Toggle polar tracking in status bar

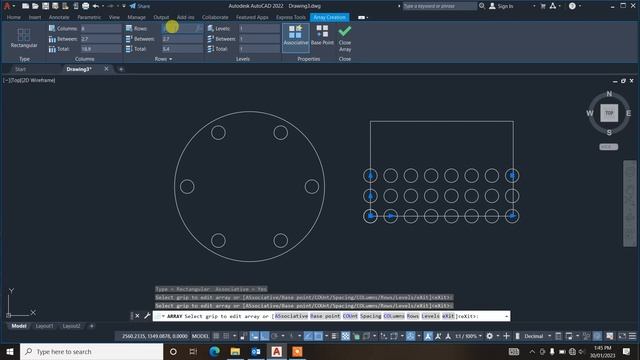[274, 336]
